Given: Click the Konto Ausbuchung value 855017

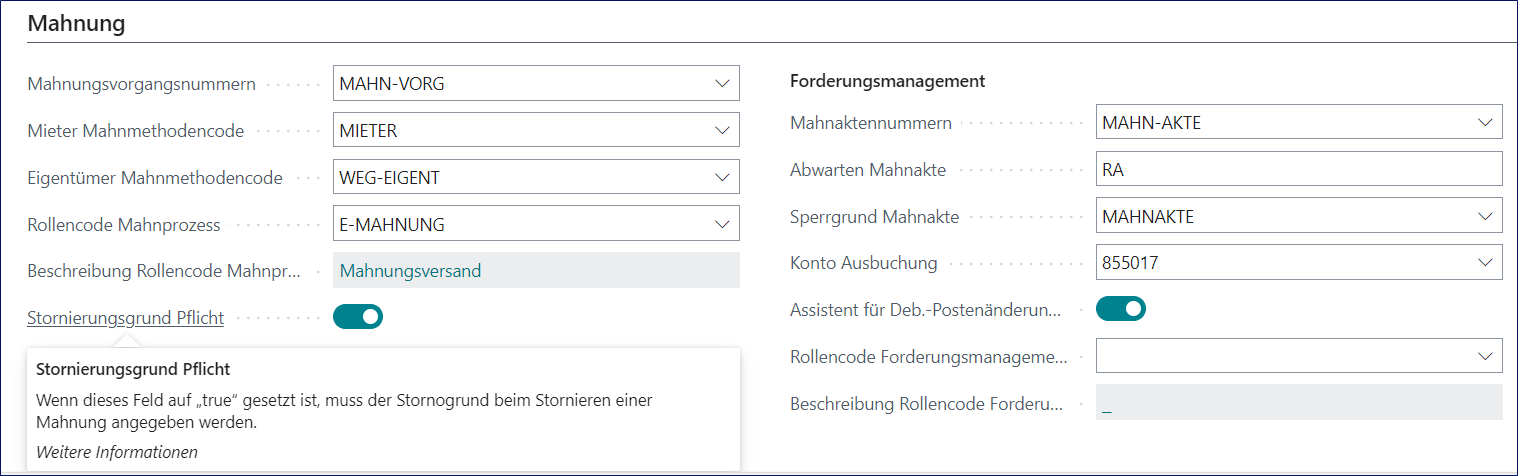Looking at the screenshot, I should [x=1124, y=263].
